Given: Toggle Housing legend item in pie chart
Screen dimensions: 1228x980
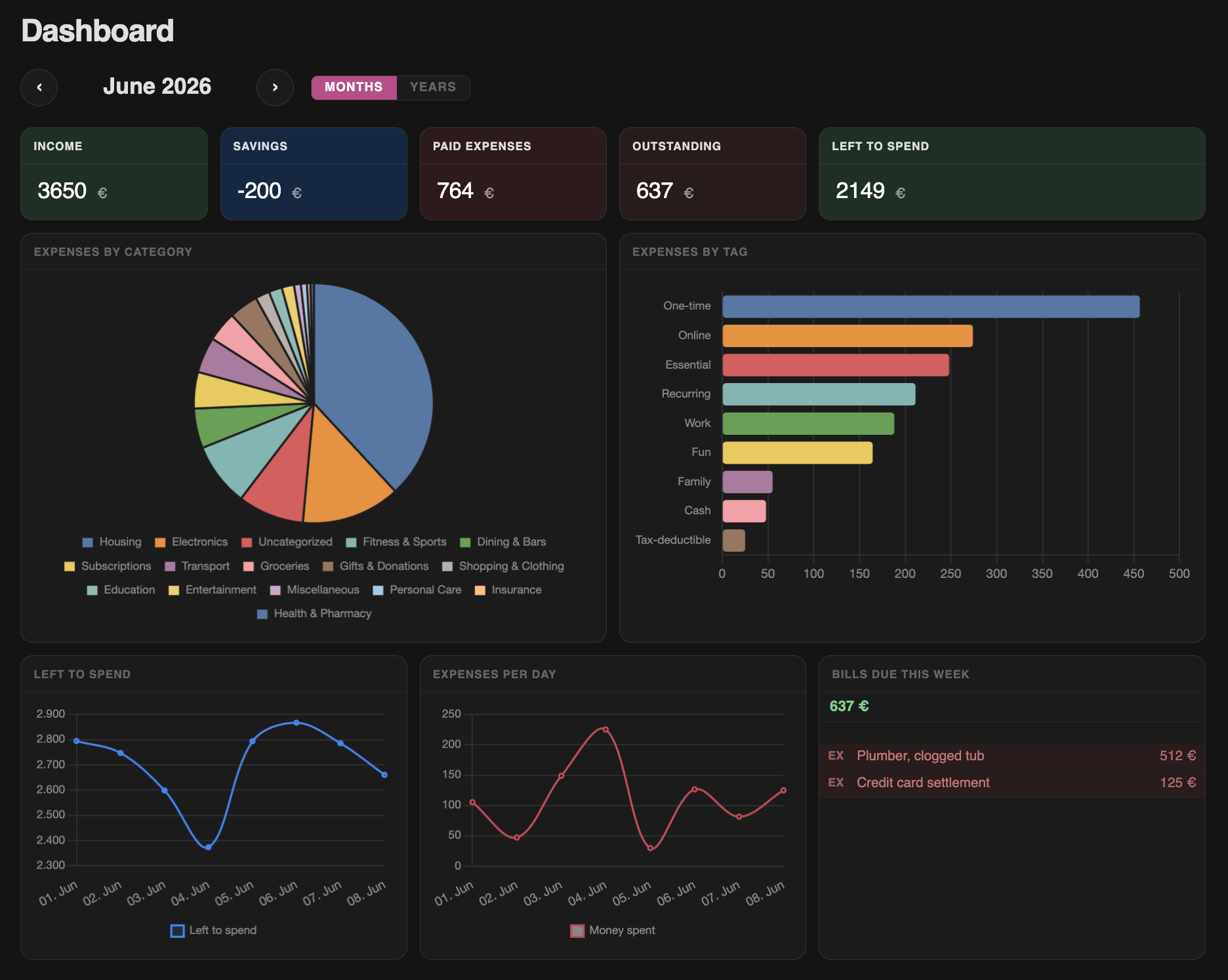Looking at the screenshot, I should 112,542.
